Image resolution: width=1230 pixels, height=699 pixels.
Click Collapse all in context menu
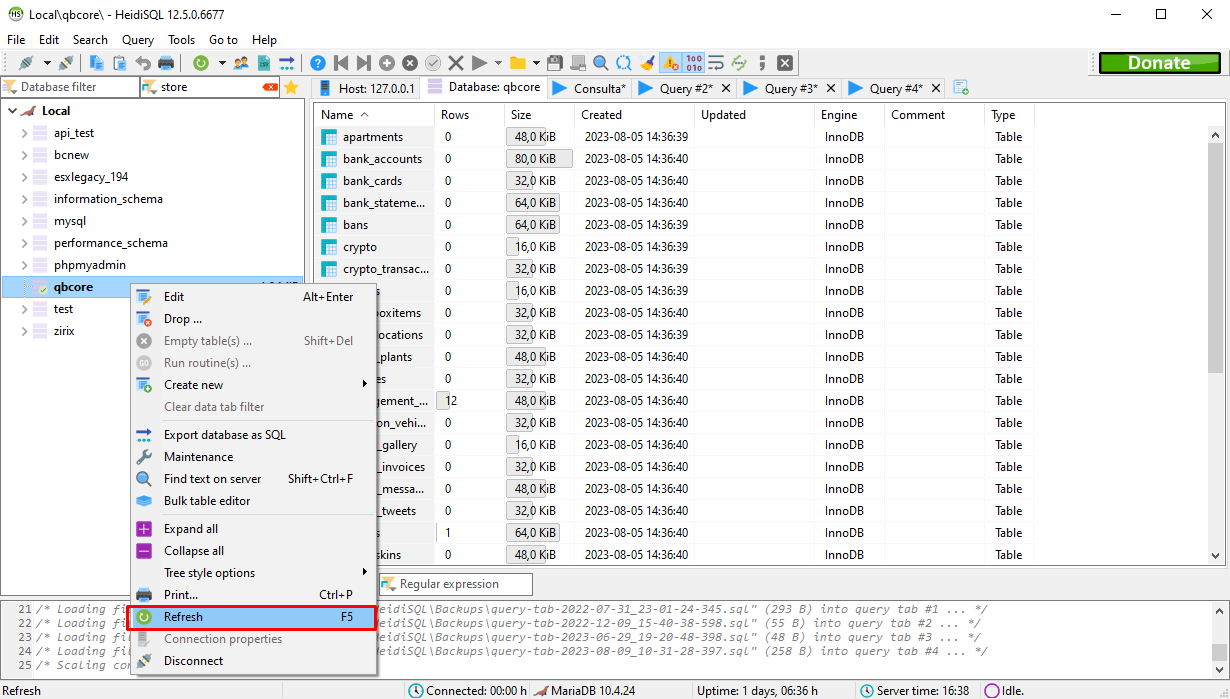pyautogui.click(x=254, y=551)
